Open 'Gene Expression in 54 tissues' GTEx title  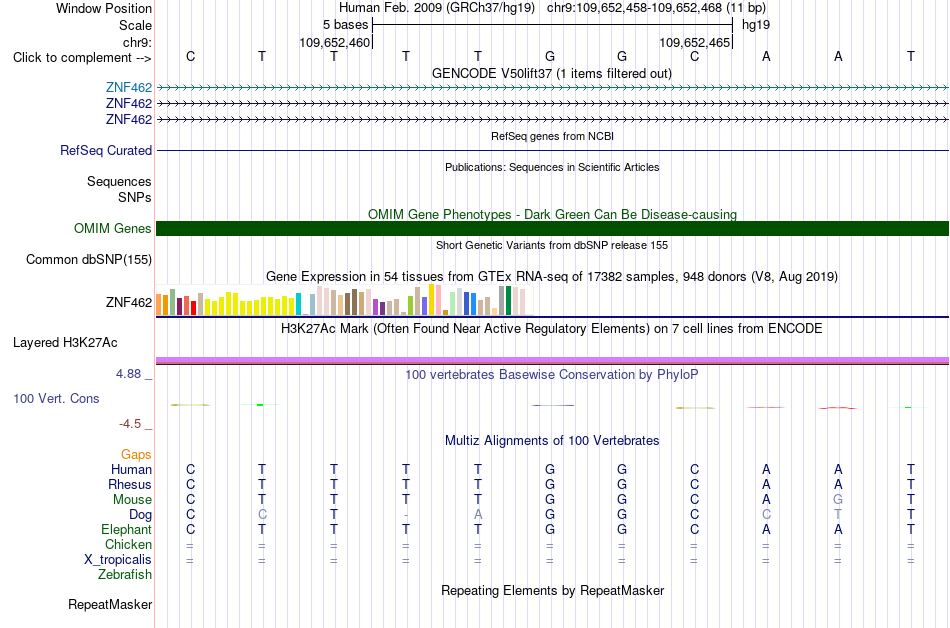pos(551,277)
